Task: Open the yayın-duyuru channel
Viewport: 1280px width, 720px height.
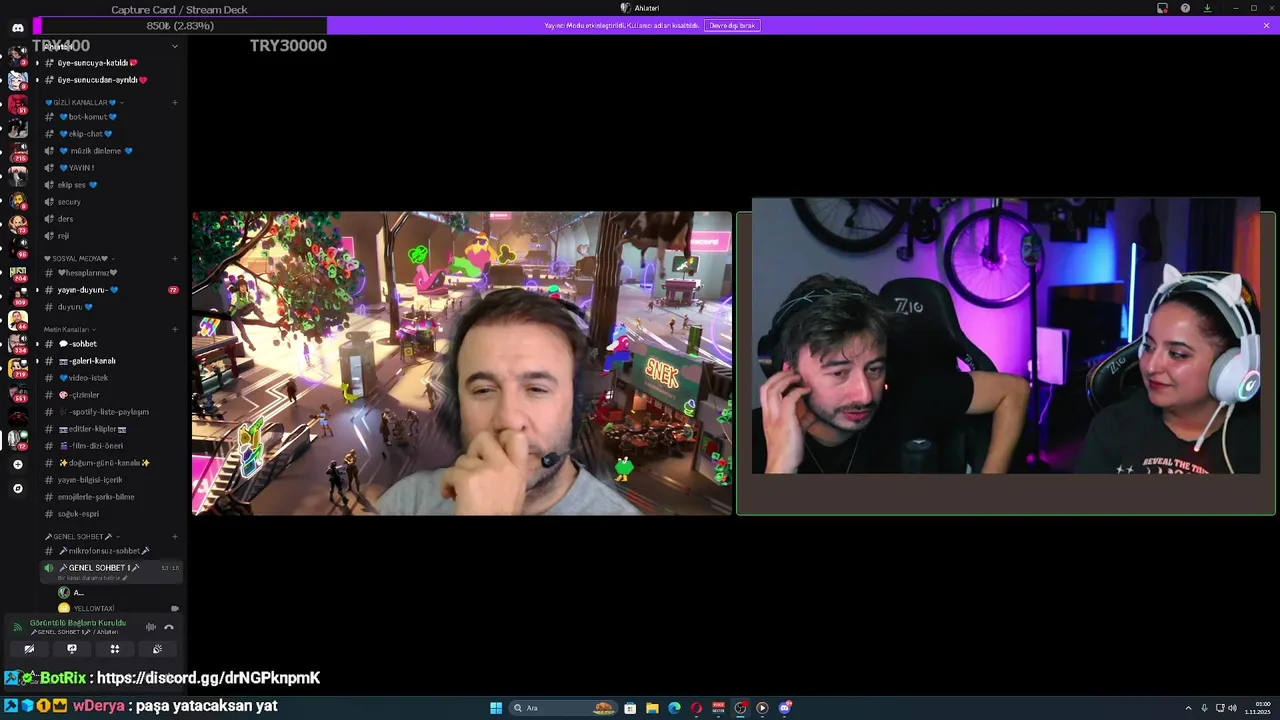Action: click(110, 290)
